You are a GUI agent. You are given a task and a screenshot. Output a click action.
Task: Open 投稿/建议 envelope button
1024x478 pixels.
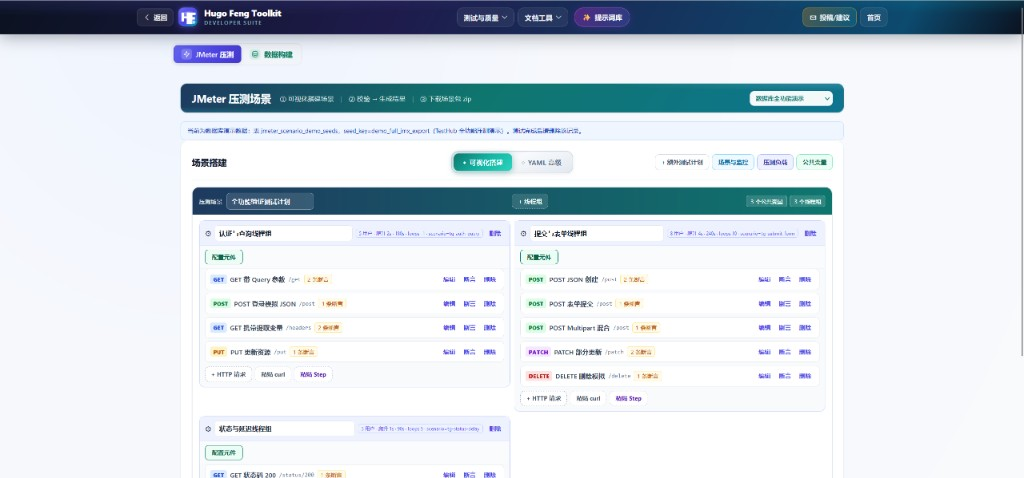829,18
